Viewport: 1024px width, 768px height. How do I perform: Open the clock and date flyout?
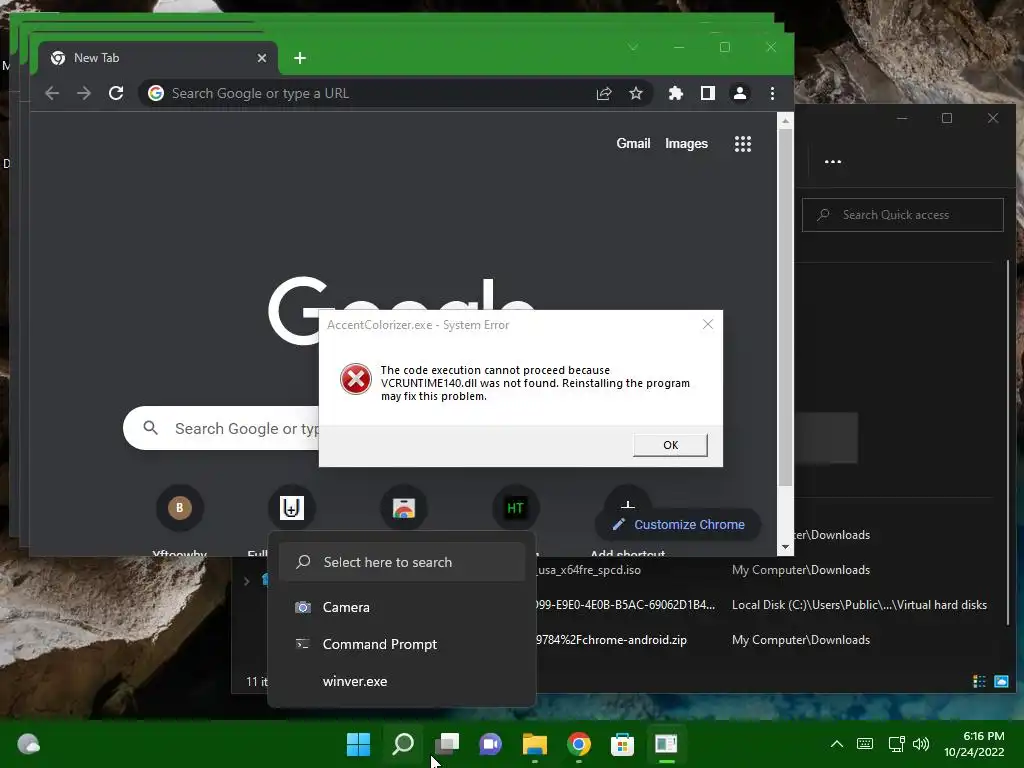click(x=974, y=744)
